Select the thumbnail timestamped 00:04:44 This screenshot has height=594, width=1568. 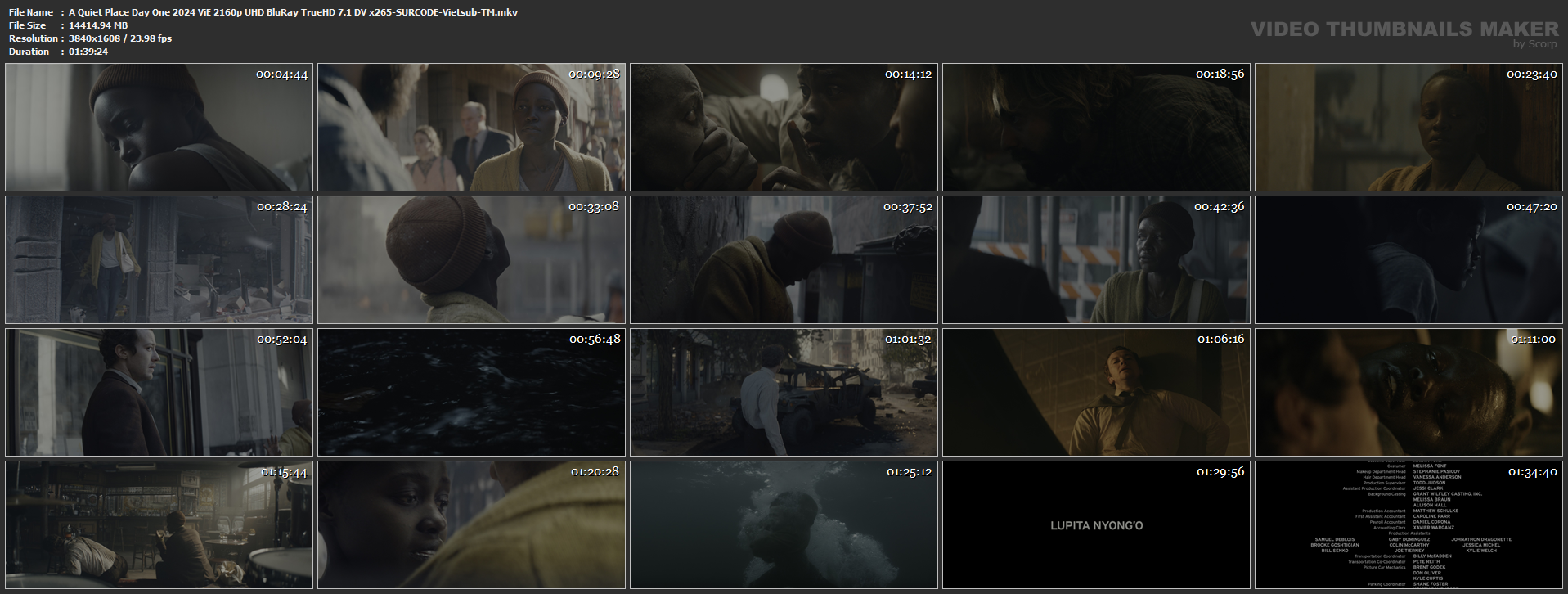coord(159,128)
